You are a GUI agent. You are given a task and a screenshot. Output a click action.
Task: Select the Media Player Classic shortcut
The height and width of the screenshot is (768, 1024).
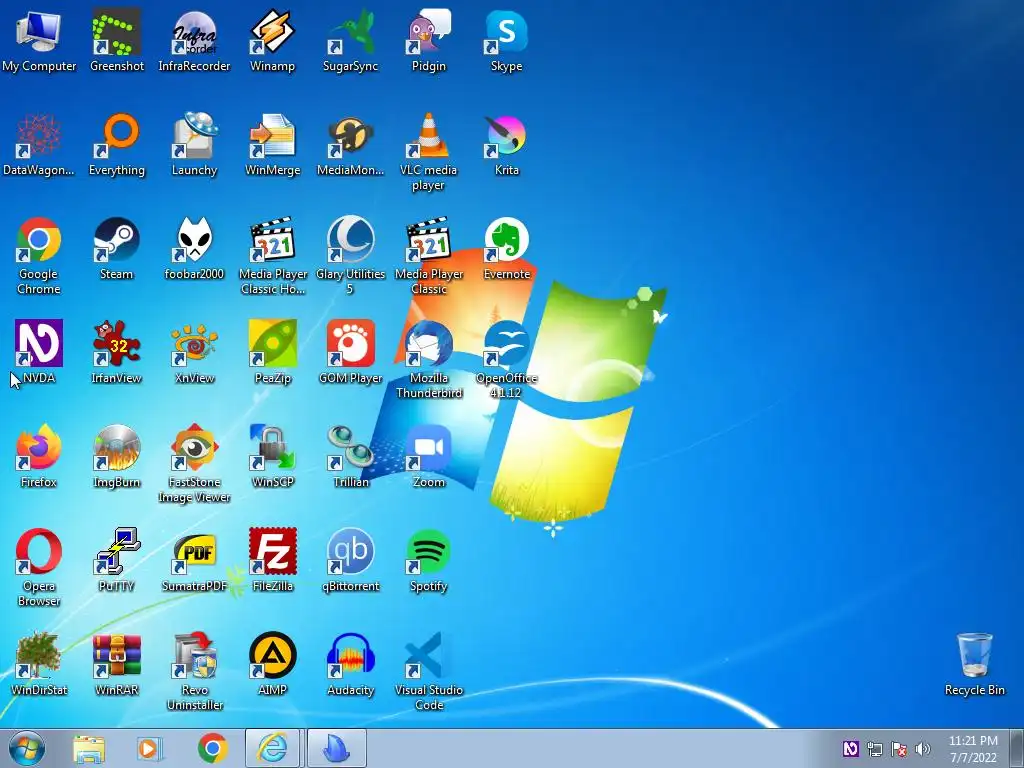click(428, 240)
